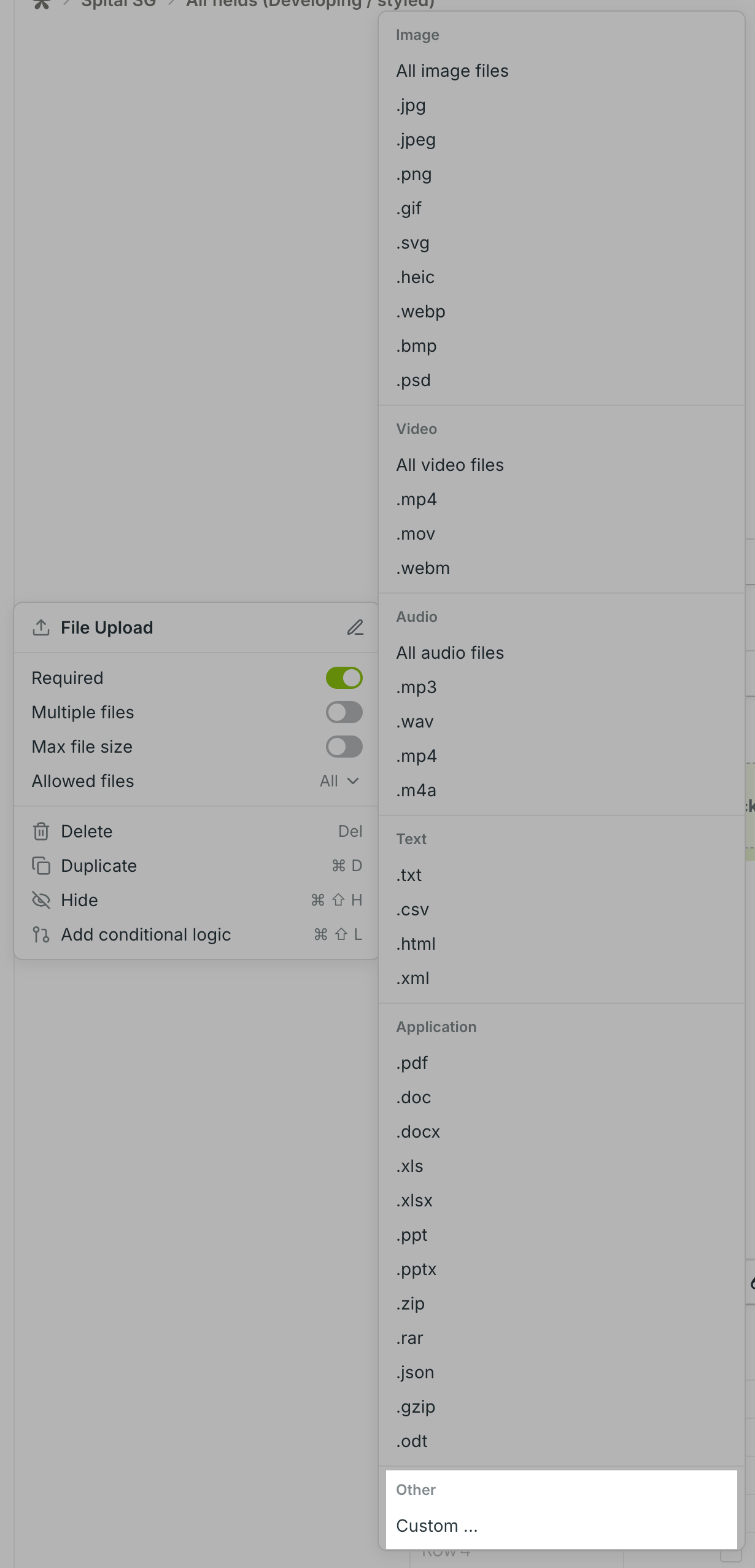Viewport: 755px width, 1568px height.
Task: Select .mp4 under Video
Action: pyautogui.click(x=561, y=499)
